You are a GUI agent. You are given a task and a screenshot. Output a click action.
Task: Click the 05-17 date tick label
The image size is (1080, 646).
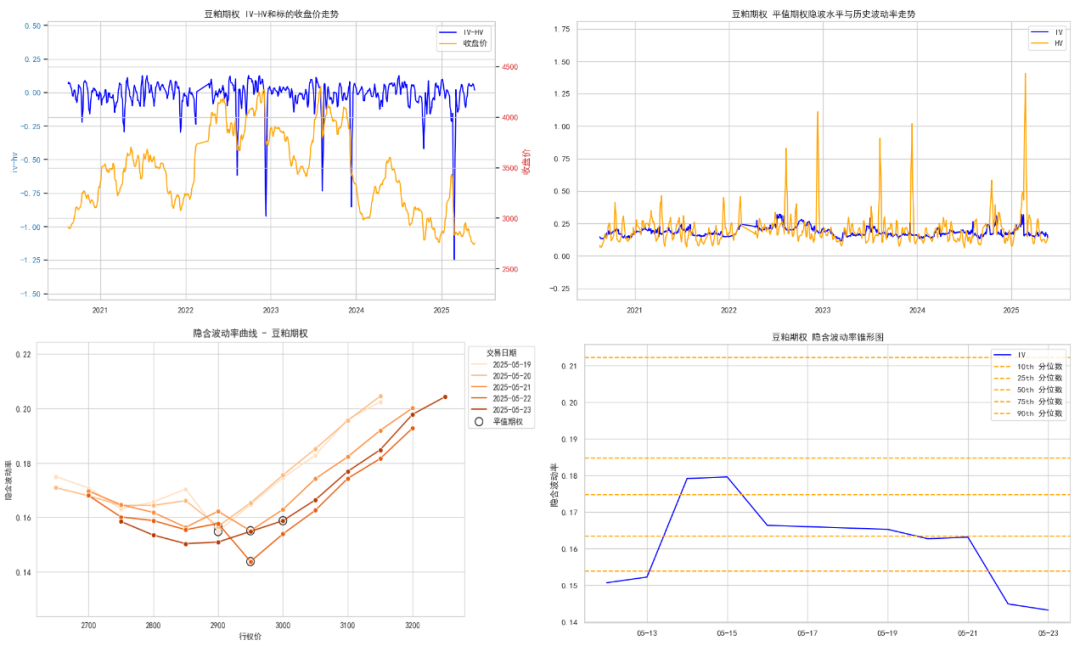pyautogui.click(x=807, y=633)
